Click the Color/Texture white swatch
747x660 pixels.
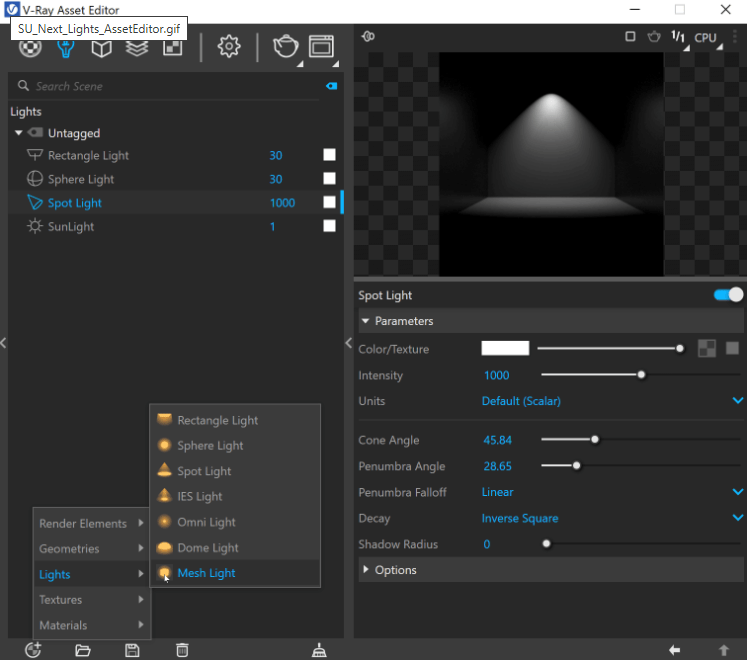pos(505,348)
